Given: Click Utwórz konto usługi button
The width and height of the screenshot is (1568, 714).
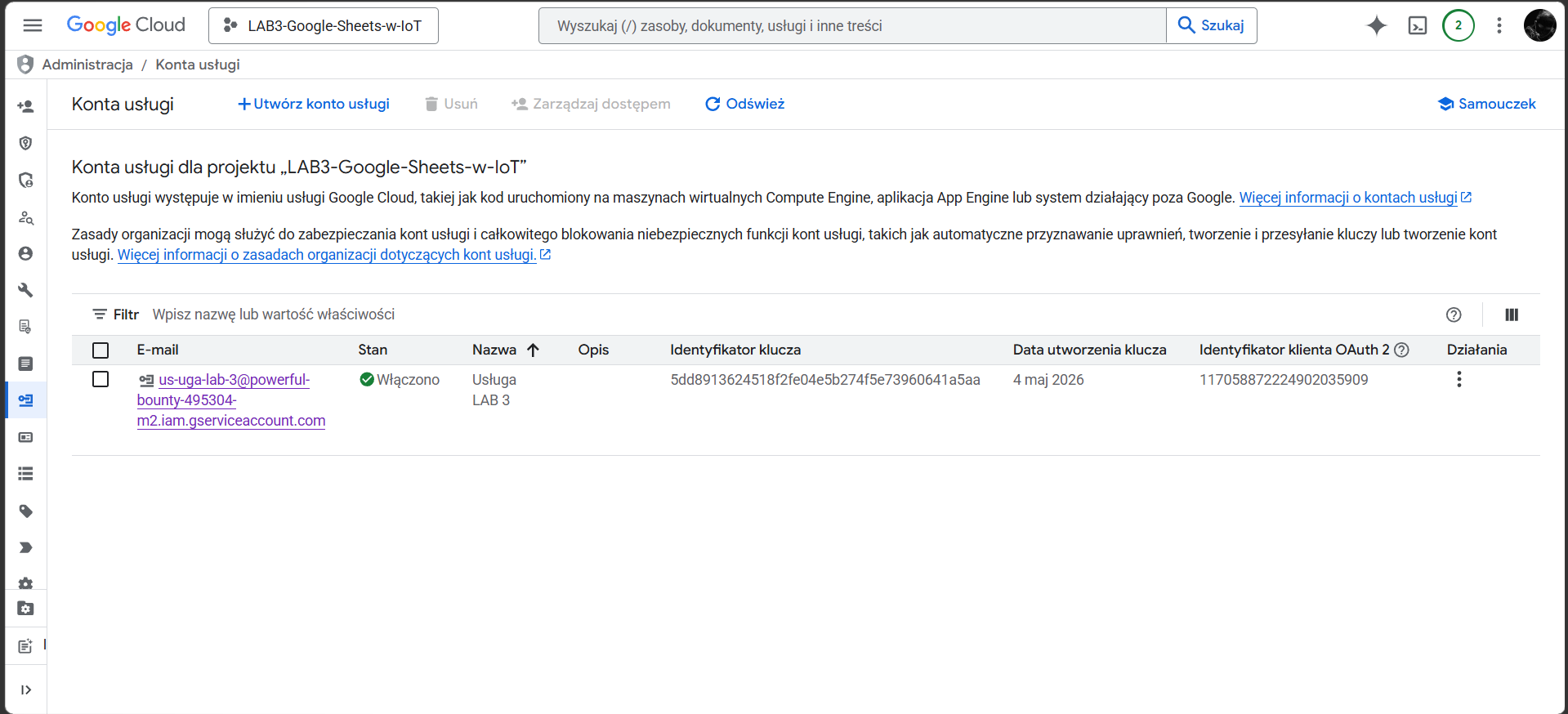Looking at the screenshot, I should tap(314, 104).
